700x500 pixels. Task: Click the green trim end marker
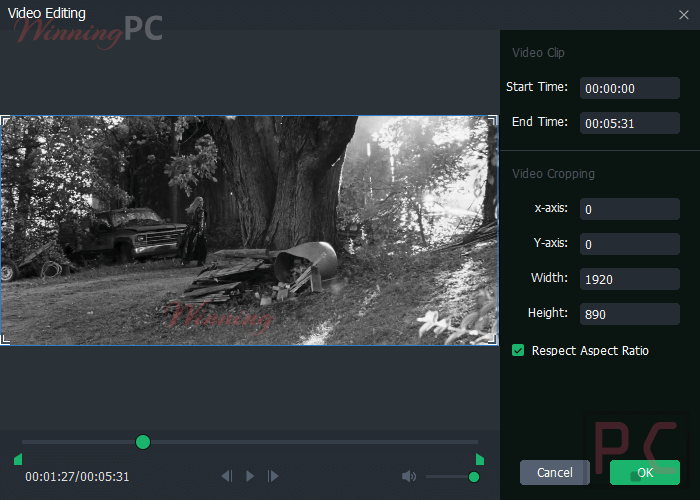coord(480,459)
